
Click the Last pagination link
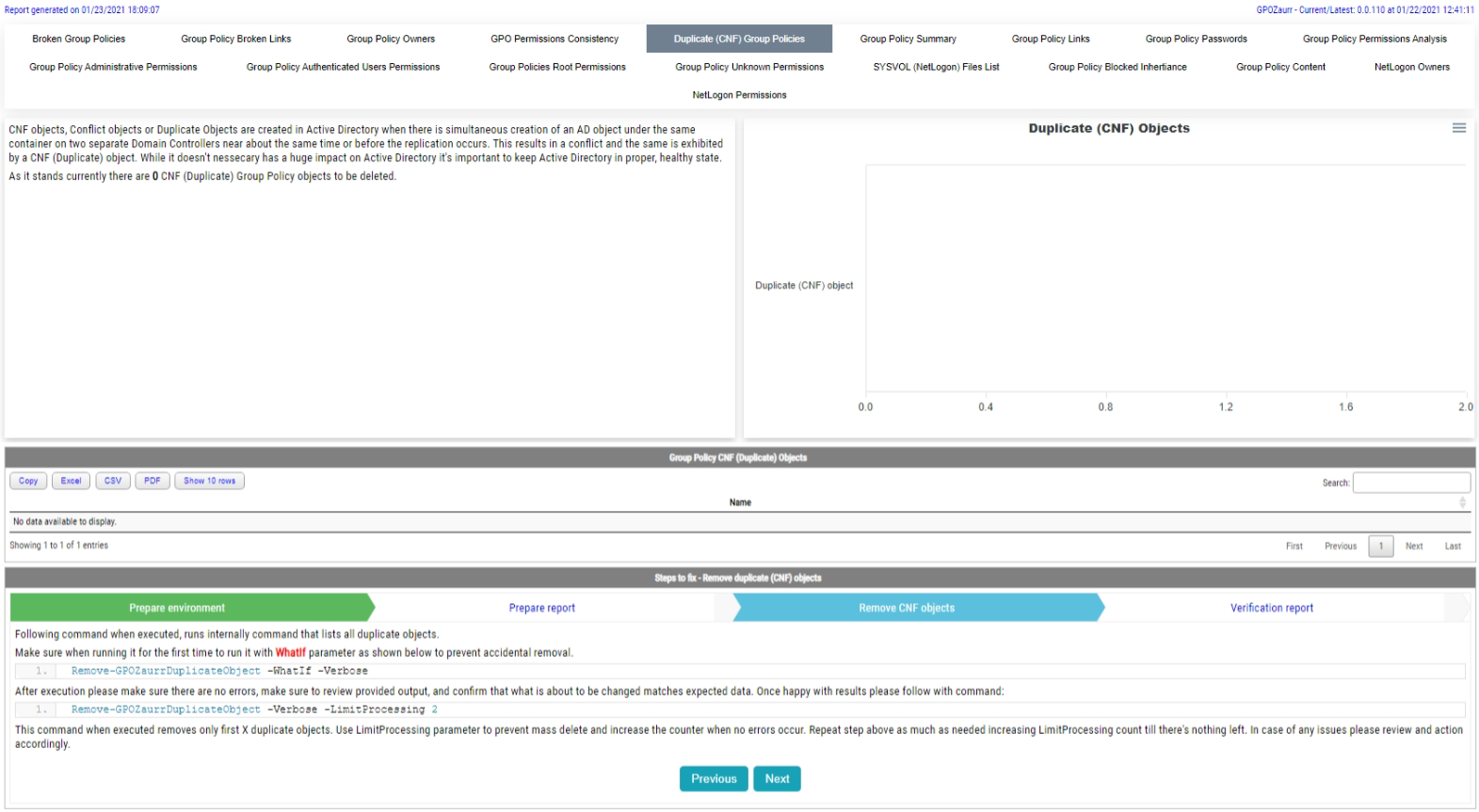tap(1453, 546)
